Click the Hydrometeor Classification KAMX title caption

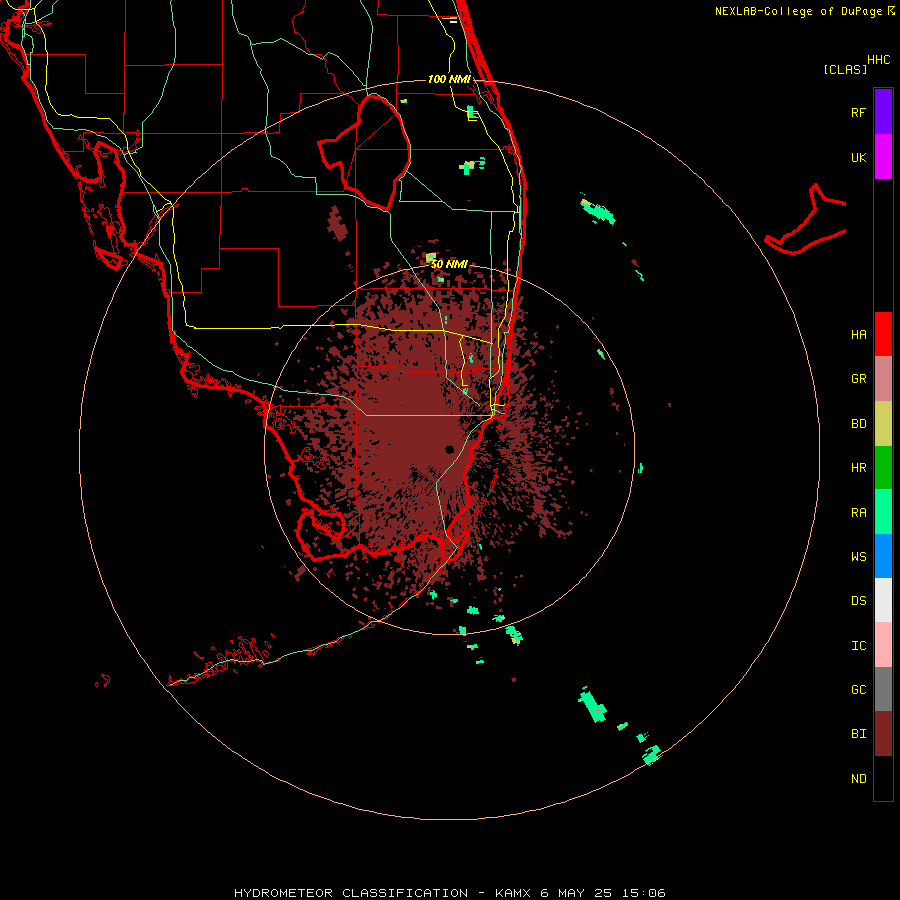[x=450, y=893]
